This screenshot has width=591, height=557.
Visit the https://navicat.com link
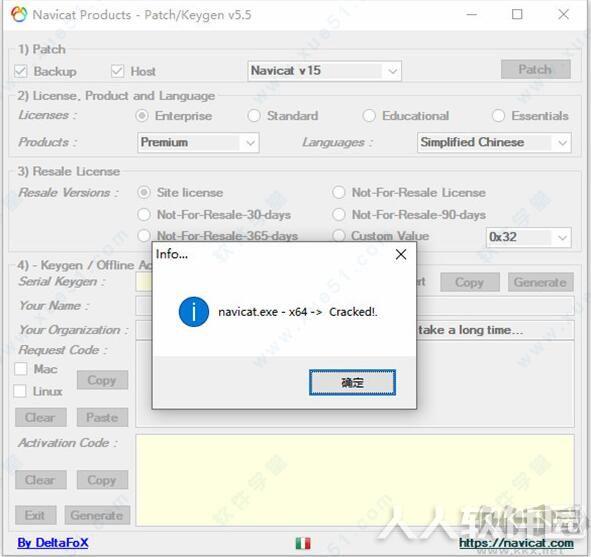516,543
